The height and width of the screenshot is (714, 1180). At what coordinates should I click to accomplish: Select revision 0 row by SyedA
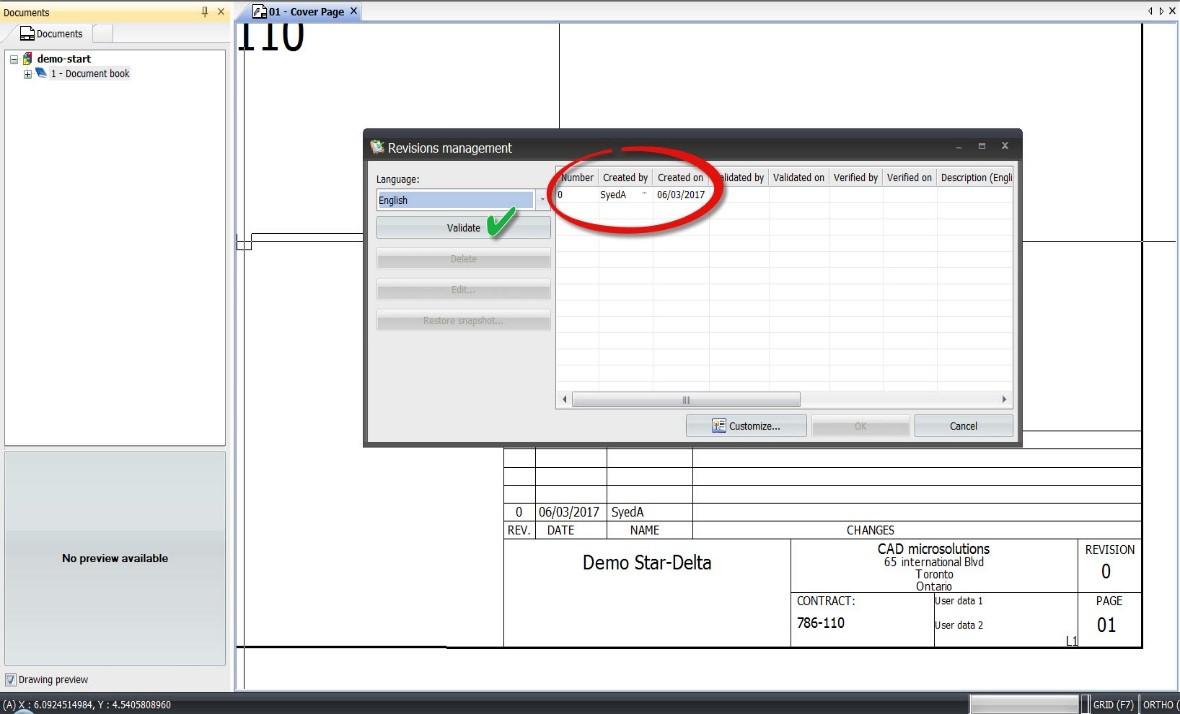(784, 195)
